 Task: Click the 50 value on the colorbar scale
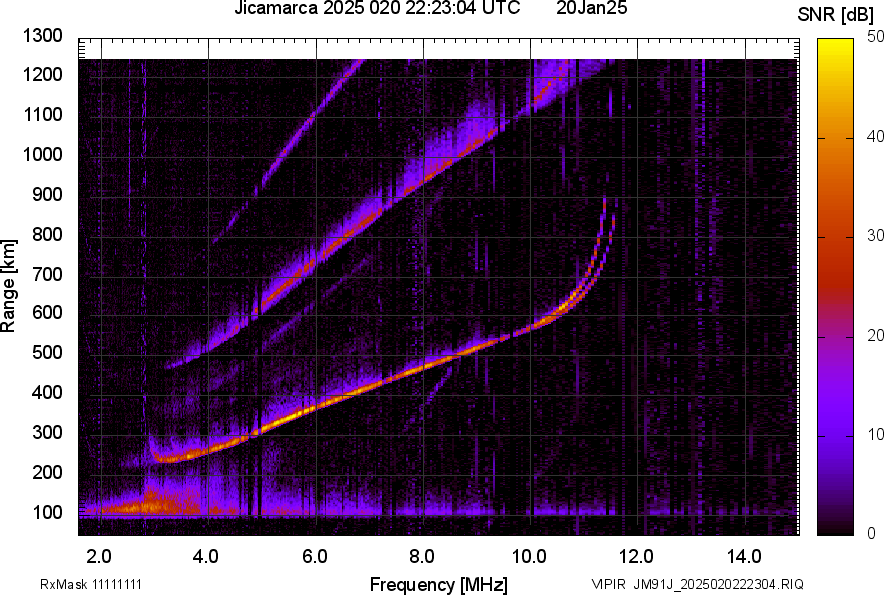tap(876, 37)
